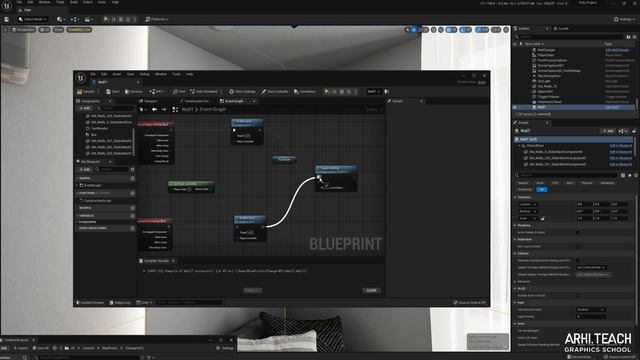The image size is (640, 360).
Task: Open Tools menu in Blueprint editor
Action: click(176, 74)
